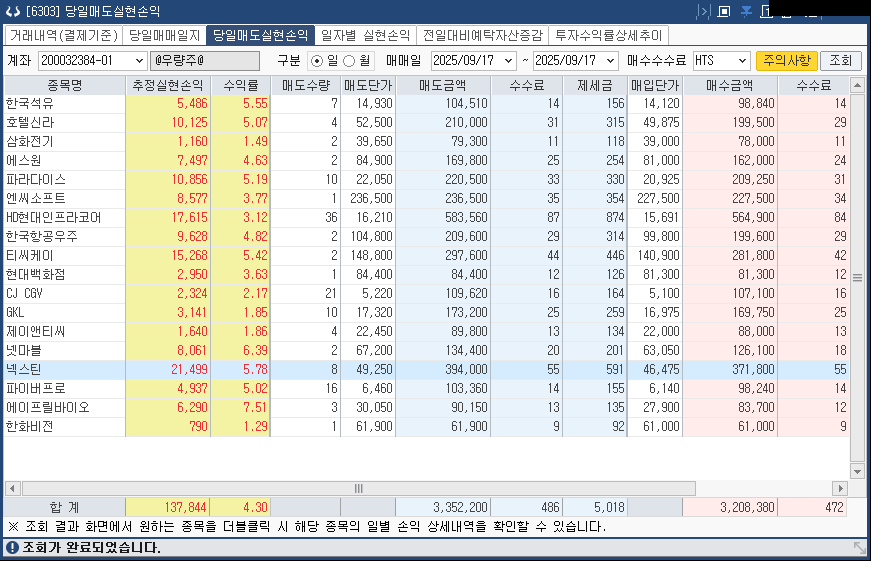Viewport: 871px width, 561px height.
Task: Open the 매수수수료 HTS dropdown
Action: tap(742, 61)
